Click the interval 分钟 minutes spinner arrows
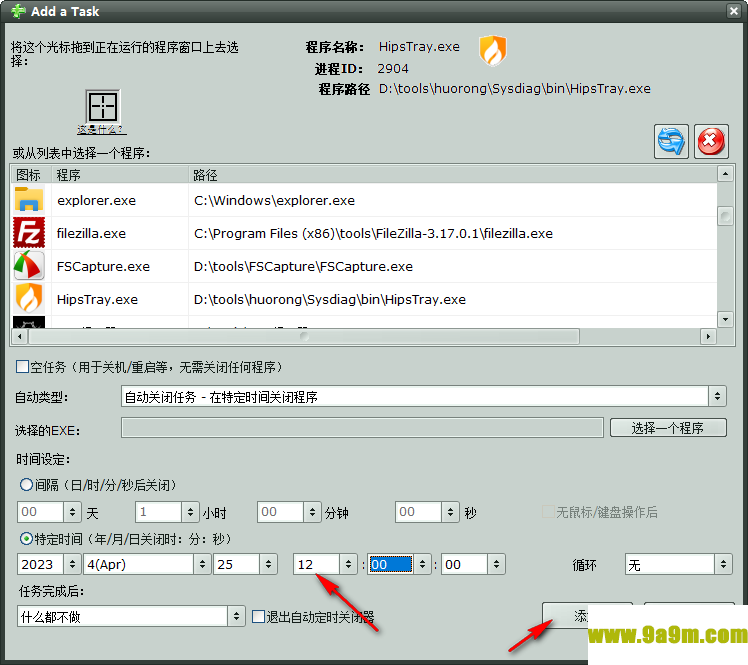This screenshot has width=748, height=665. click(x=312, y=512)
